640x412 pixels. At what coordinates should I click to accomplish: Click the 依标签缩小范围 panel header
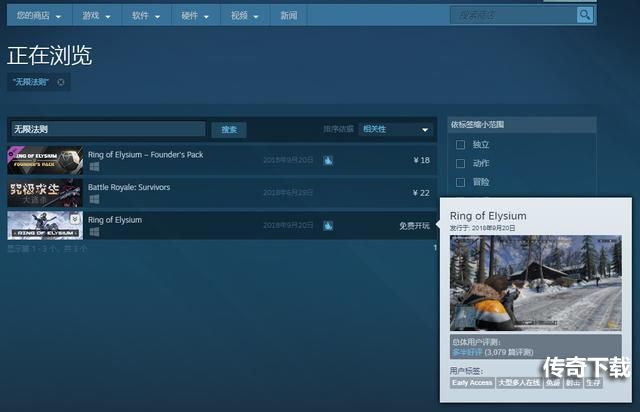(522, 125)
